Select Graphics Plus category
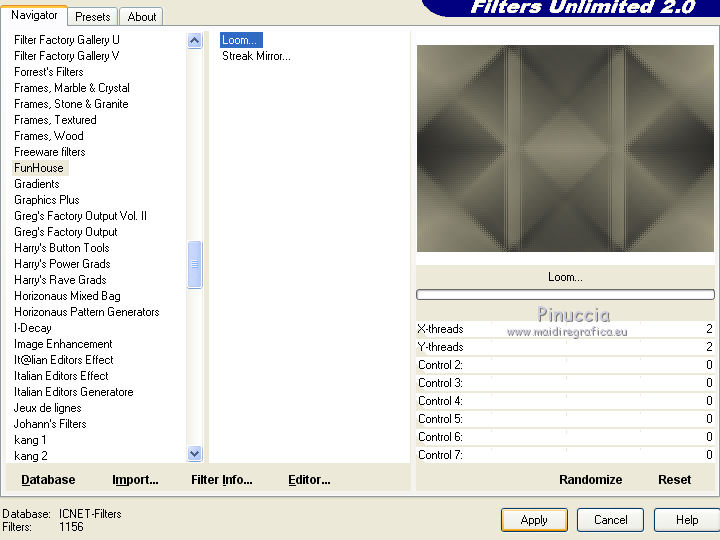 (x=47, y=200)
